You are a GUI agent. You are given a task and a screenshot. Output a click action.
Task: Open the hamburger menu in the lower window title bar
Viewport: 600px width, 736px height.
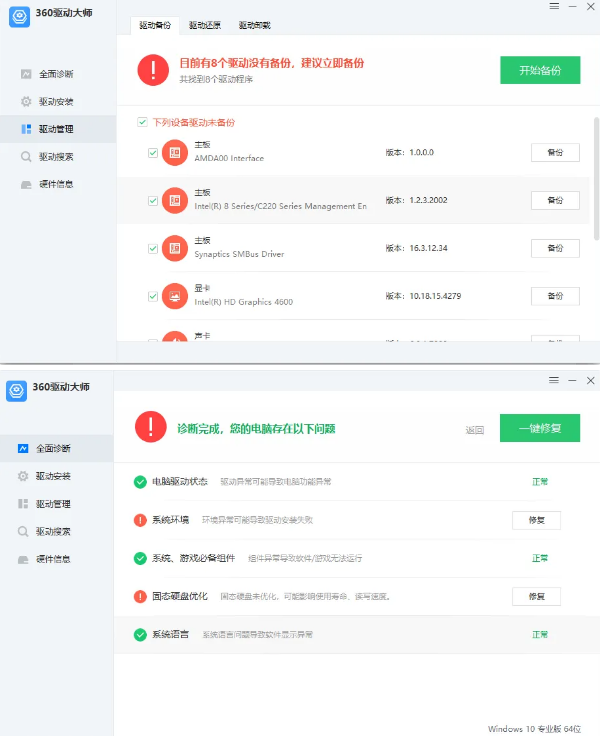[553, 381]
